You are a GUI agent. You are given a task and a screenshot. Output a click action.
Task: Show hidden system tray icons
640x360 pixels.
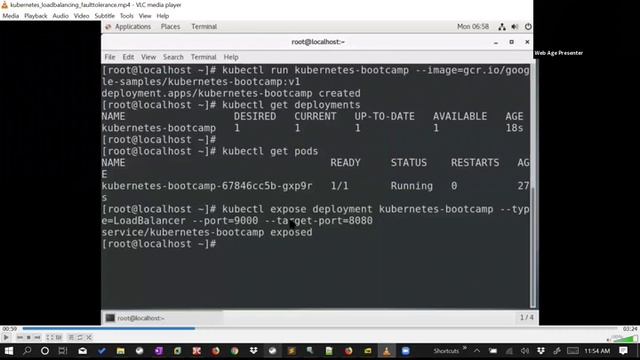click(x=476, y=351)
